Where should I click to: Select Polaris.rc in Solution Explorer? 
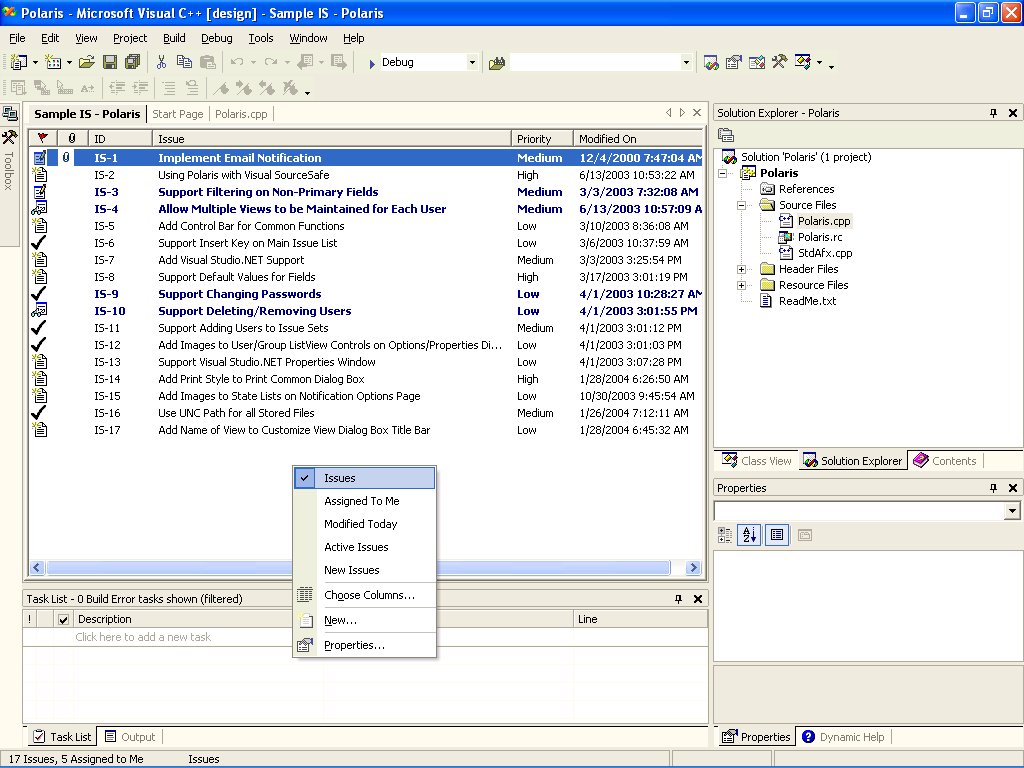click(x=820, y=237)
